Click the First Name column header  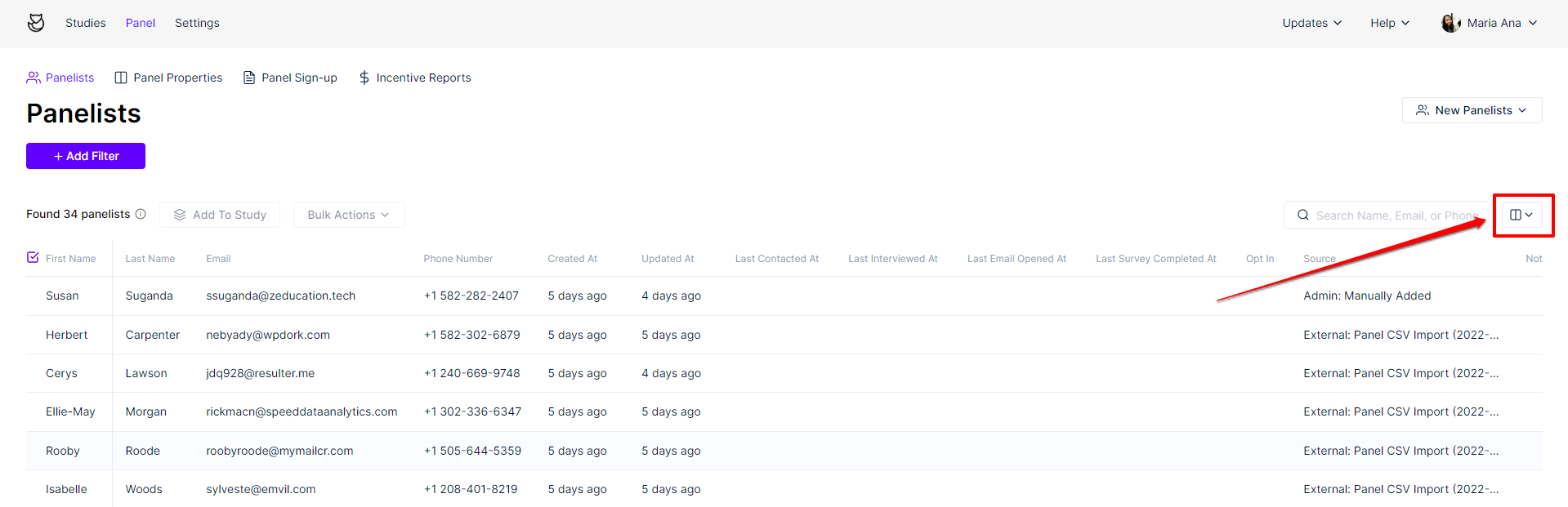point(71,259)
